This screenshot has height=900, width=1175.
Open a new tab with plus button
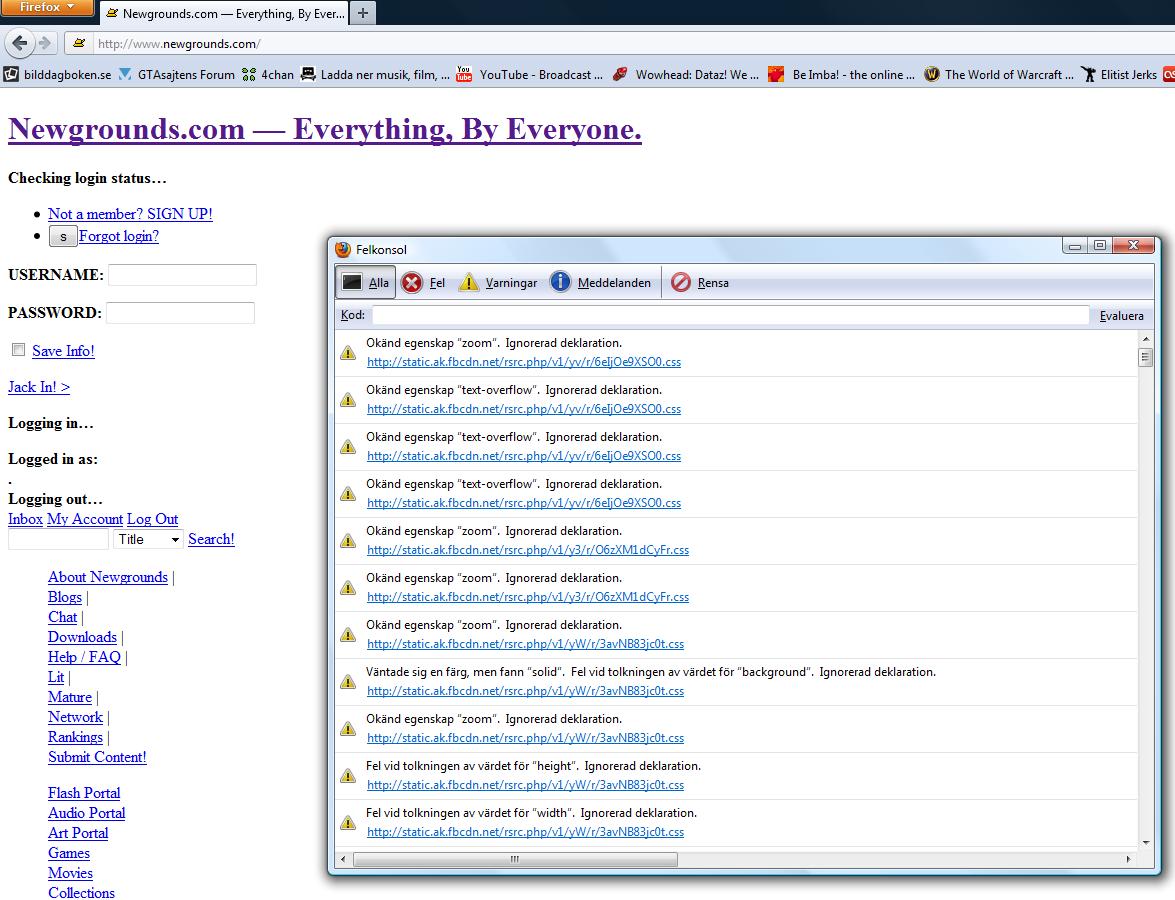(x=363, y=13)
